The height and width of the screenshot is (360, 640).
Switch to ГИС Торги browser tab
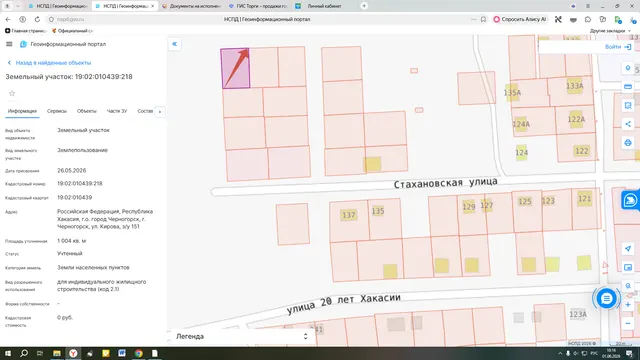[x=258, y=6]
